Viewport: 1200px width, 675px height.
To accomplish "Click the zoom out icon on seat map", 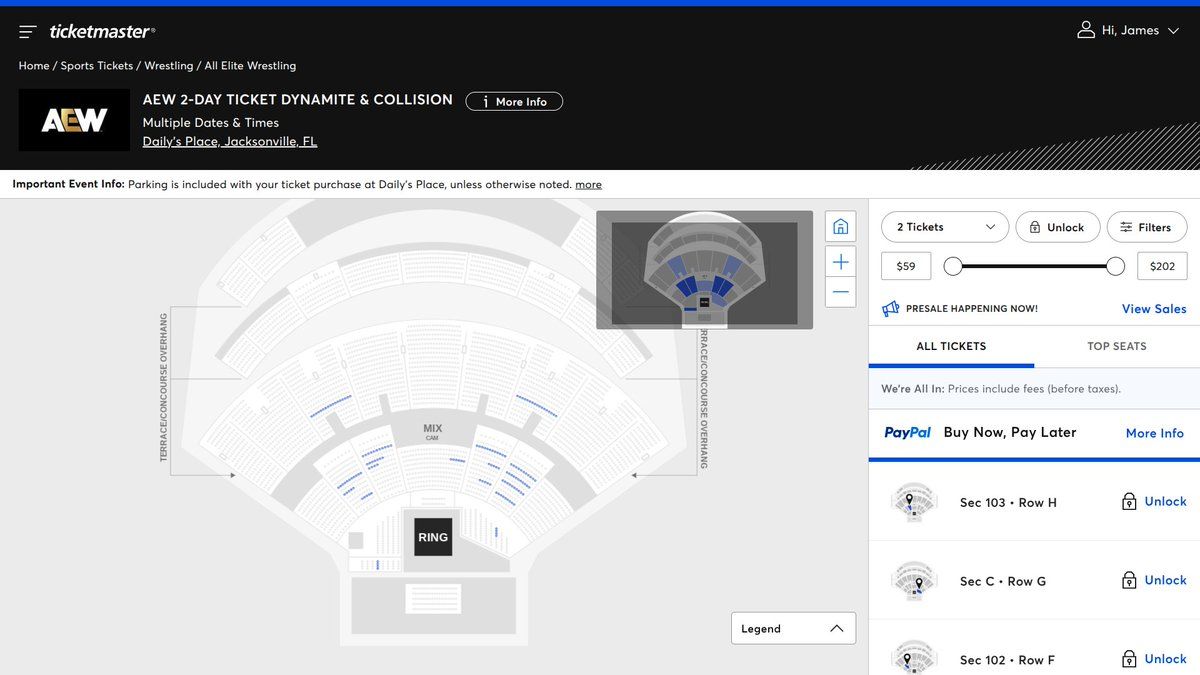I will [x=840, y=291].
